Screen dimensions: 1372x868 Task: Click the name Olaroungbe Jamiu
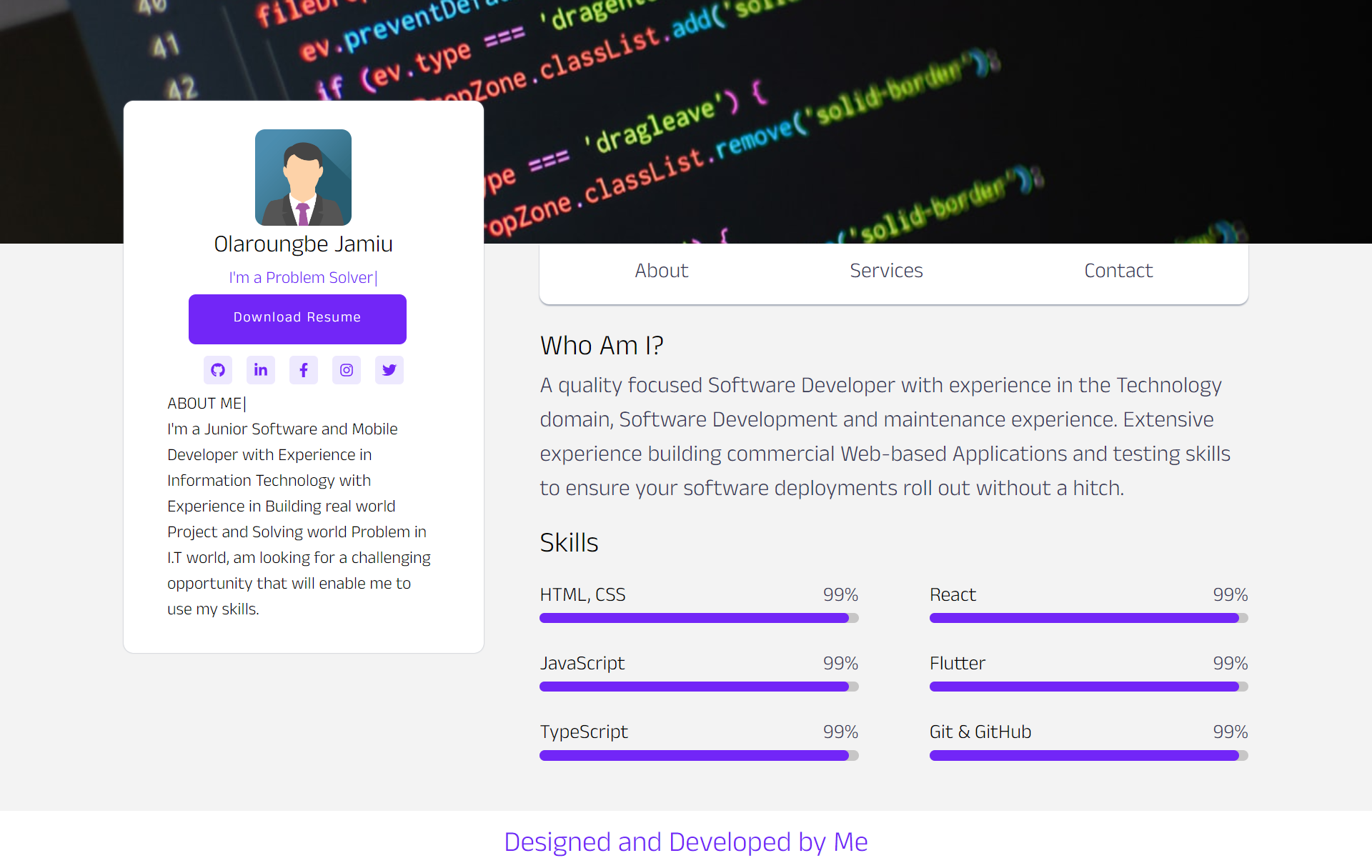pyautogui.click(x=303, y=244)
